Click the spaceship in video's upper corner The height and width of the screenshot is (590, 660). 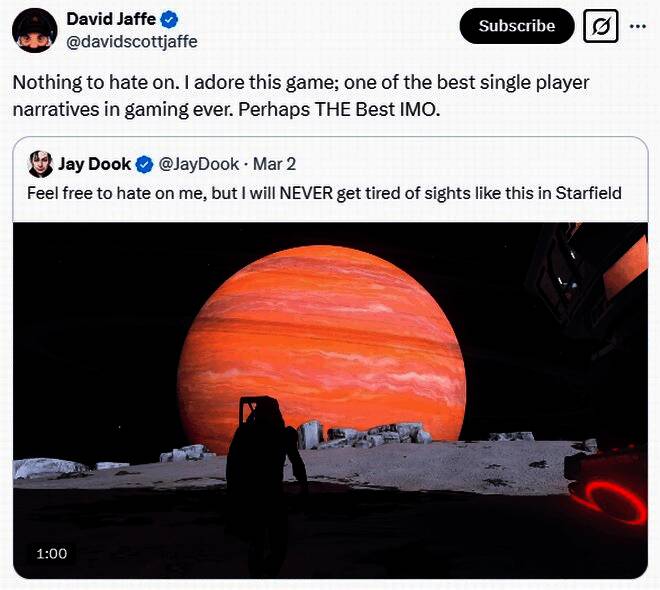coord(587,286)
